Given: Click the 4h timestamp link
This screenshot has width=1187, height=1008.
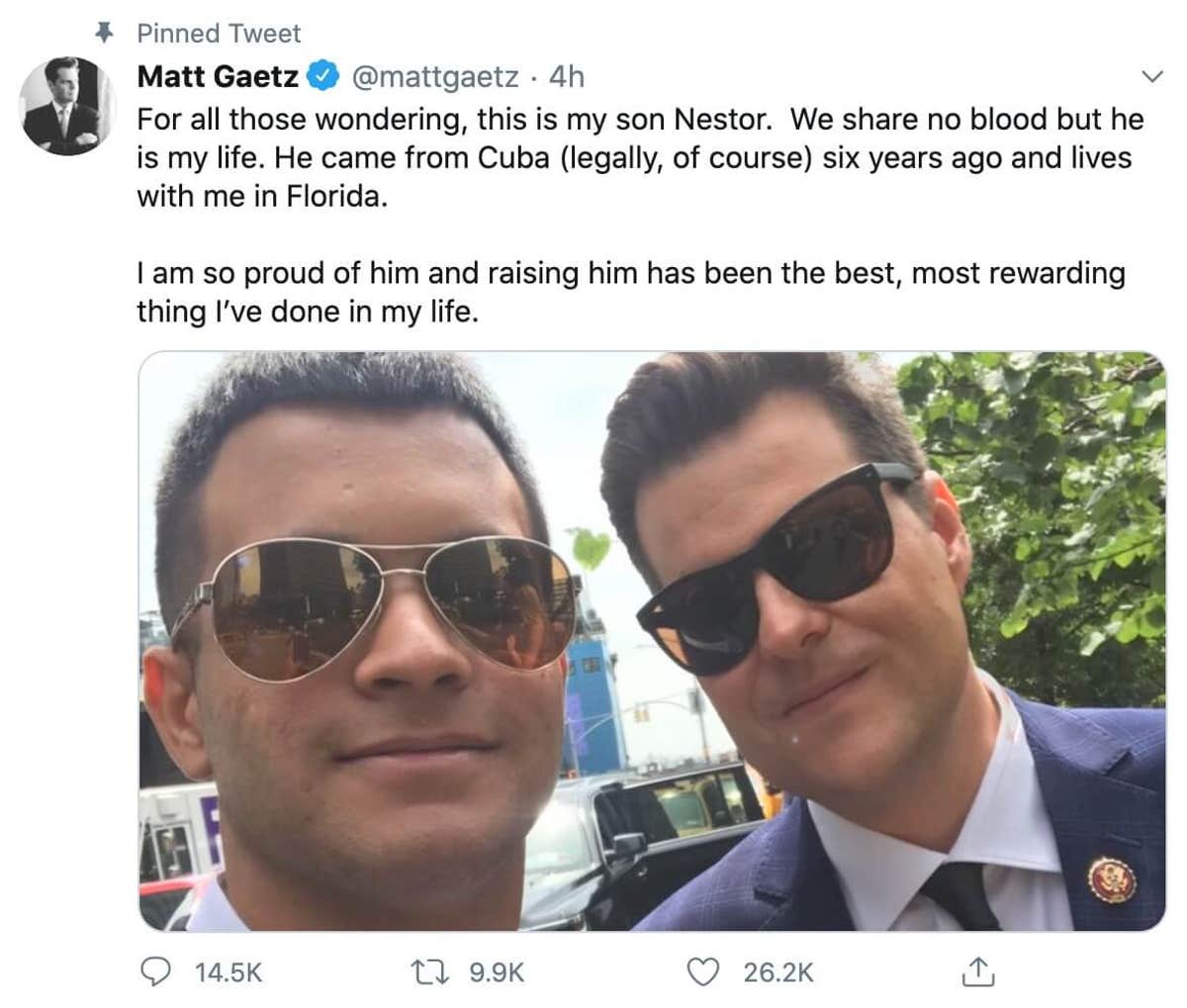Looking at the screenshot, I should 558,75.
